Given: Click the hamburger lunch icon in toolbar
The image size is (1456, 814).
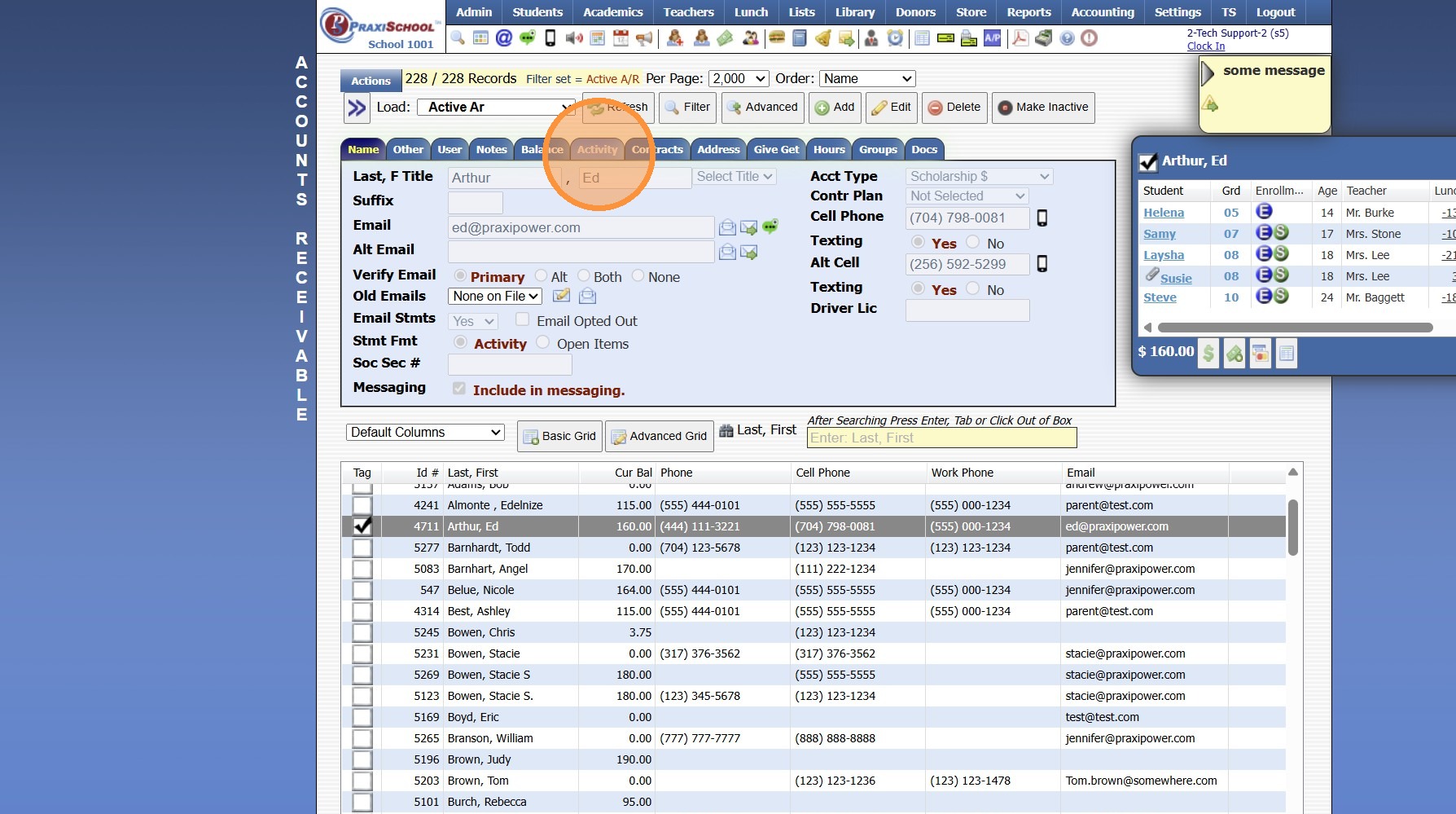Looking at the screenshot, I should coord(776,38).
